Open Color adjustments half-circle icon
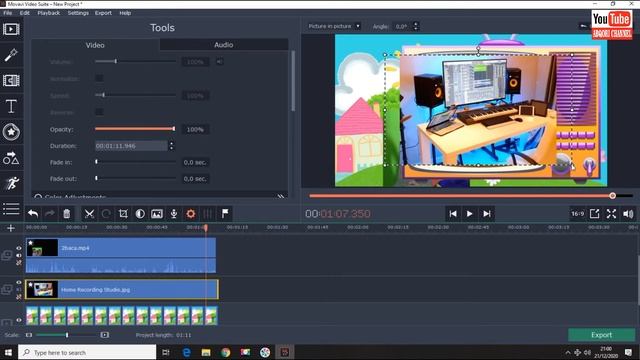This screenshot has height=360, width=640. pyautogui.click(x=140, y=213)
